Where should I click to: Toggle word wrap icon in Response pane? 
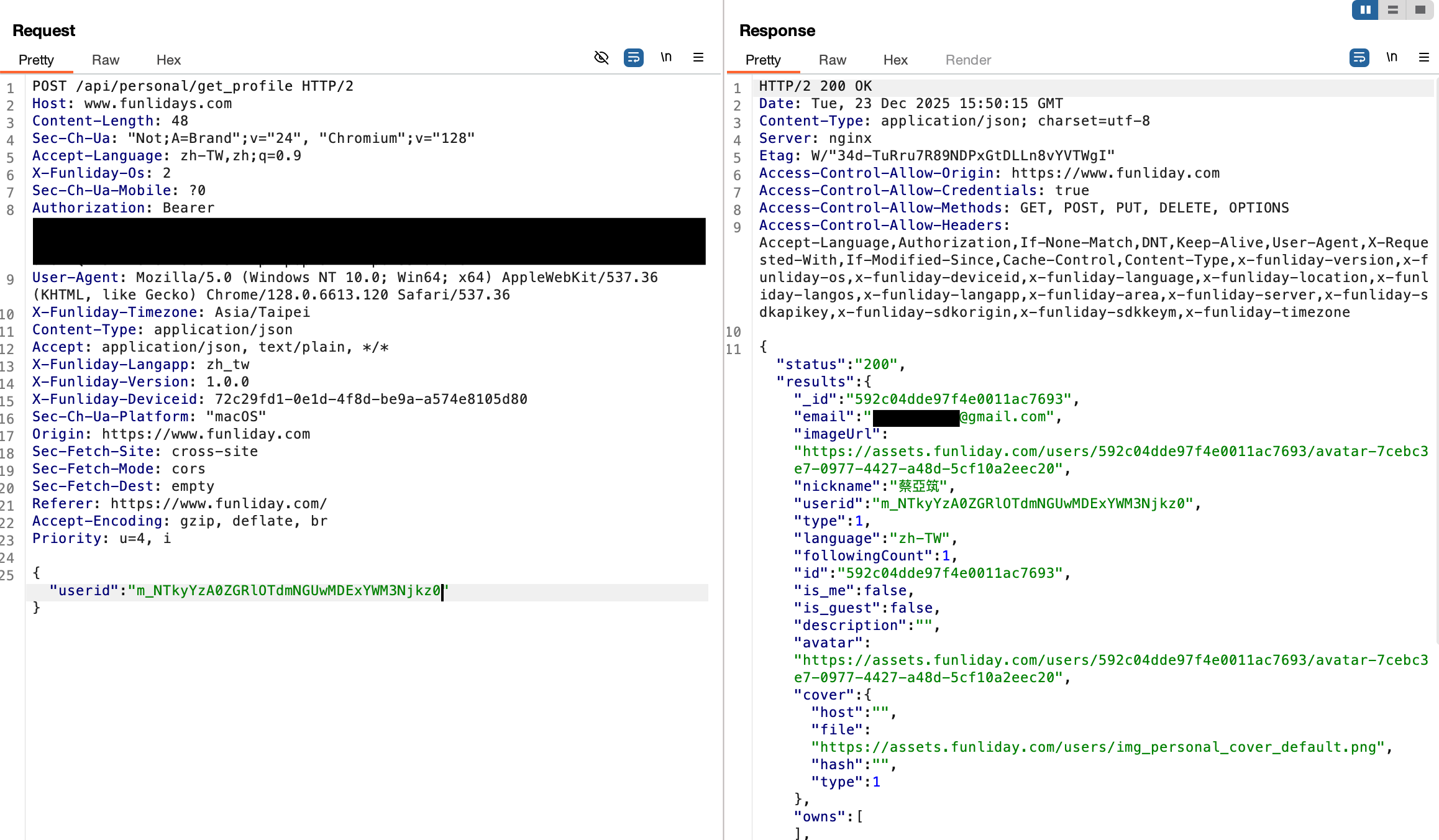pos(1359,58)
